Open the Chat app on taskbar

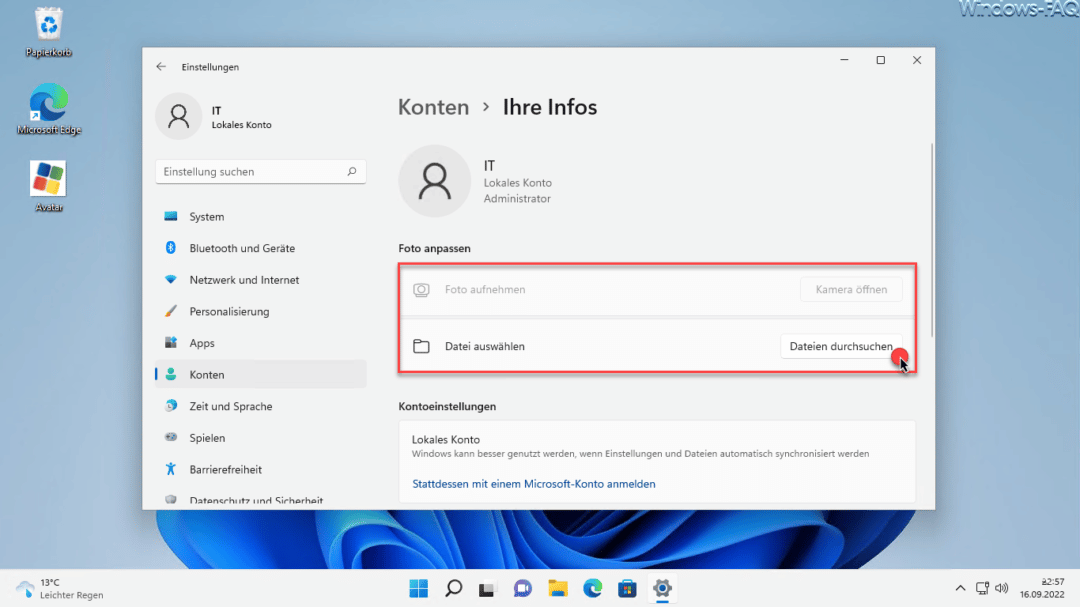[523, 588]
